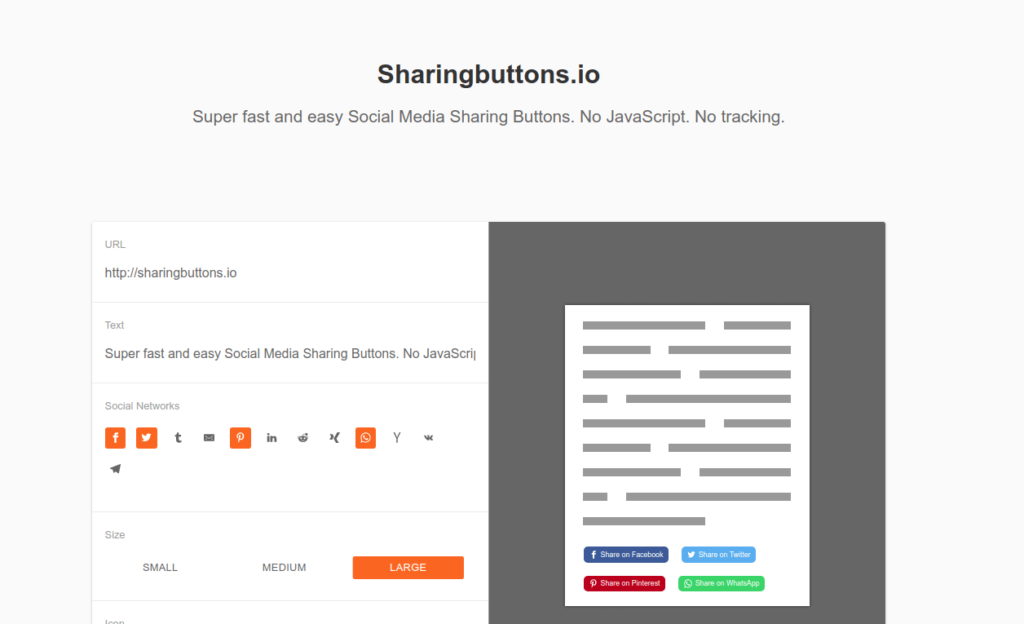Click Share on WhatsApp preview button
This screenshot has height=624, width=1024.
(721, 583)
